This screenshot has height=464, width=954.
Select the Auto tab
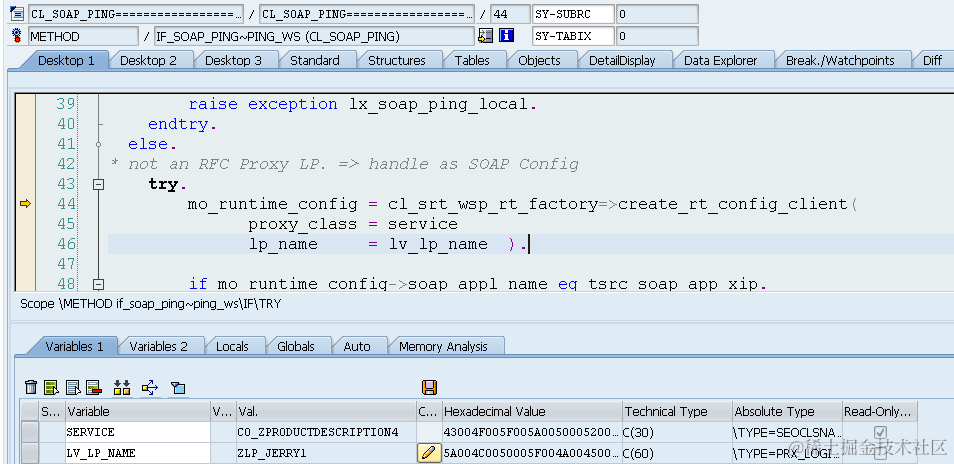coord(357,346)
